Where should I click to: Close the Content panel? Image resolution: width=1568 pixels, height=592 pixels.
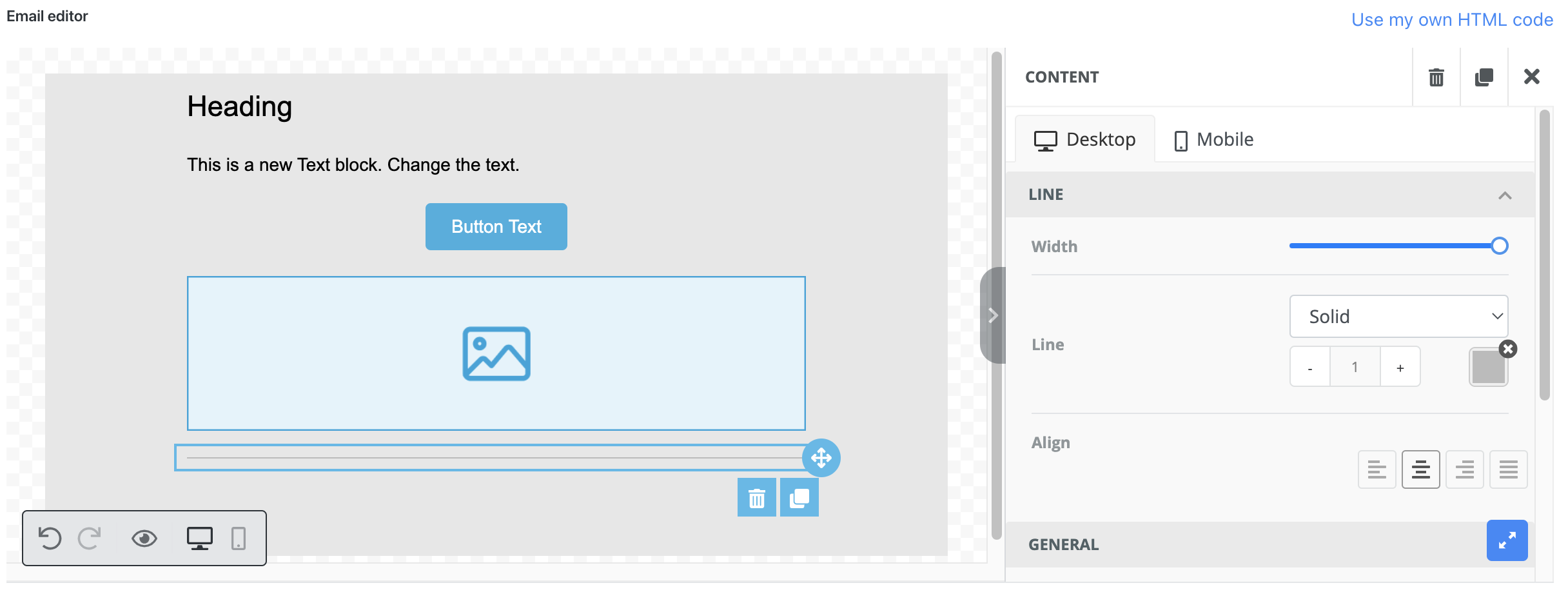coord(1532,77)
